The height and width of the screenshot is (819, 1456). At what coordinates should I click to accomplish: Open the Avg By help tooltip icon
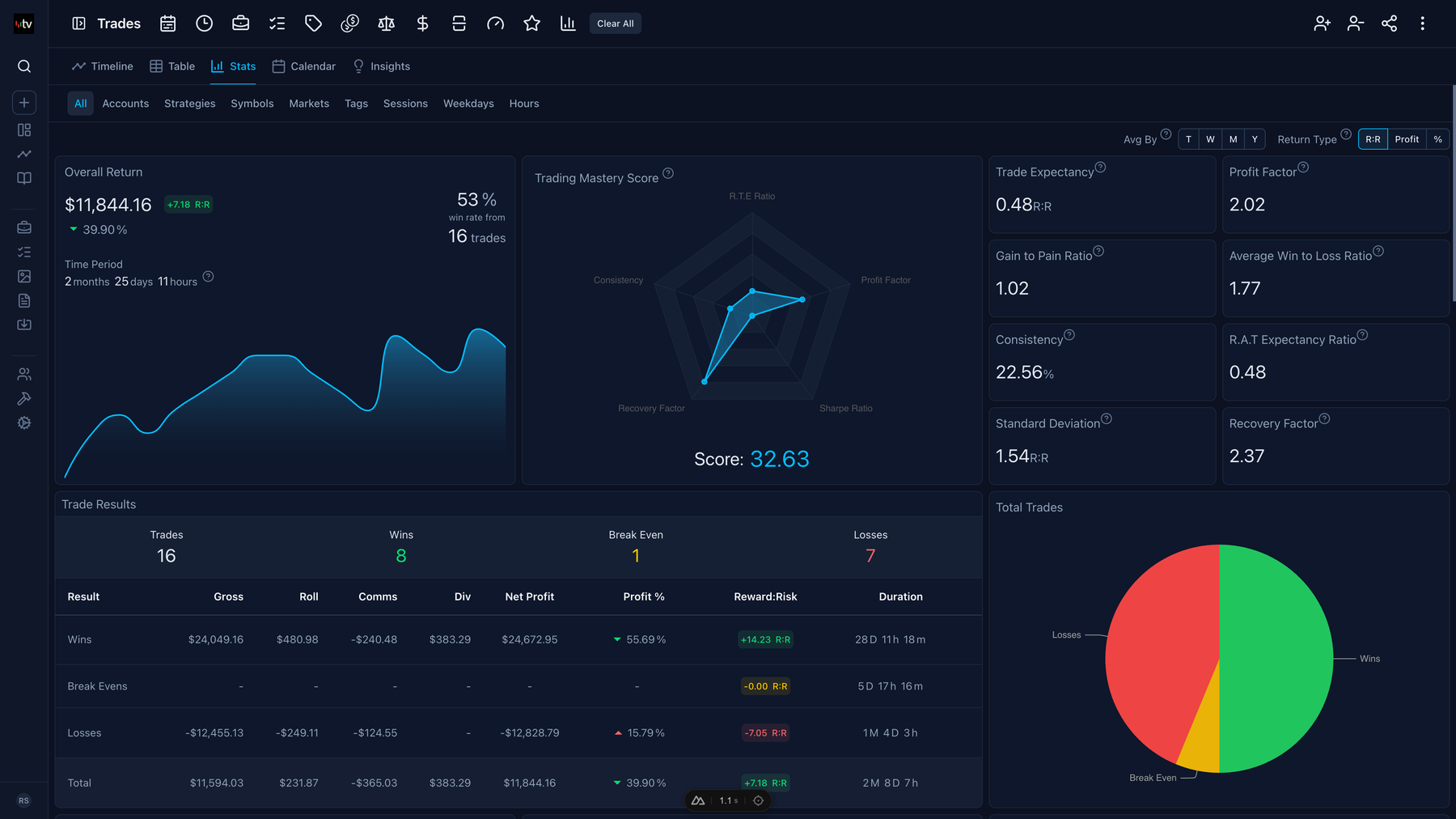[x=1166, y=134]
